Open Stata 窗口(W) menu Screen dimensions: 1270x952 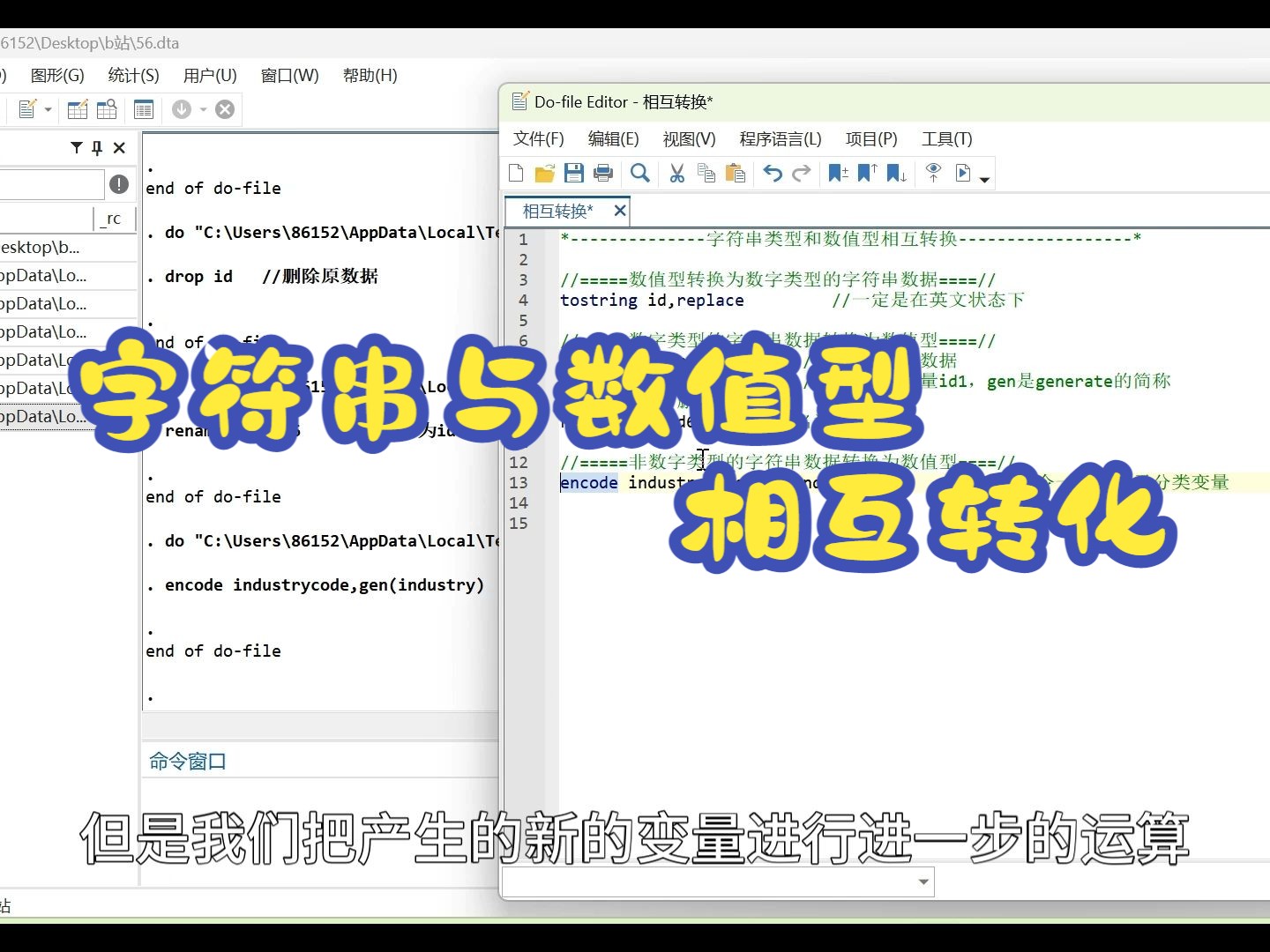point(289,75)
